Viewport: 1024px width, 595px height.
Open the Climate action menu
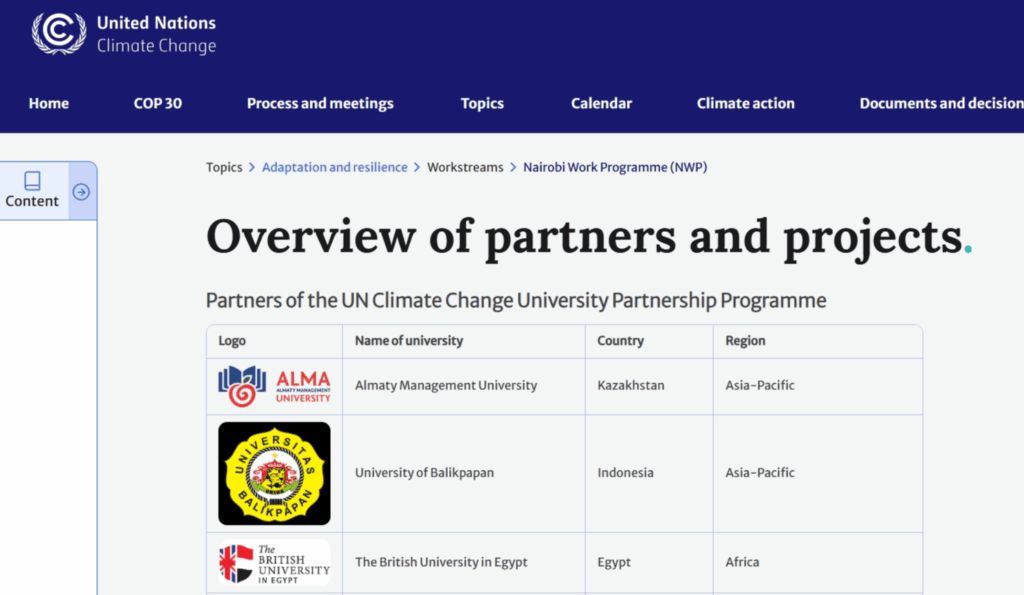pyautogui.click(x=745, y=103)
